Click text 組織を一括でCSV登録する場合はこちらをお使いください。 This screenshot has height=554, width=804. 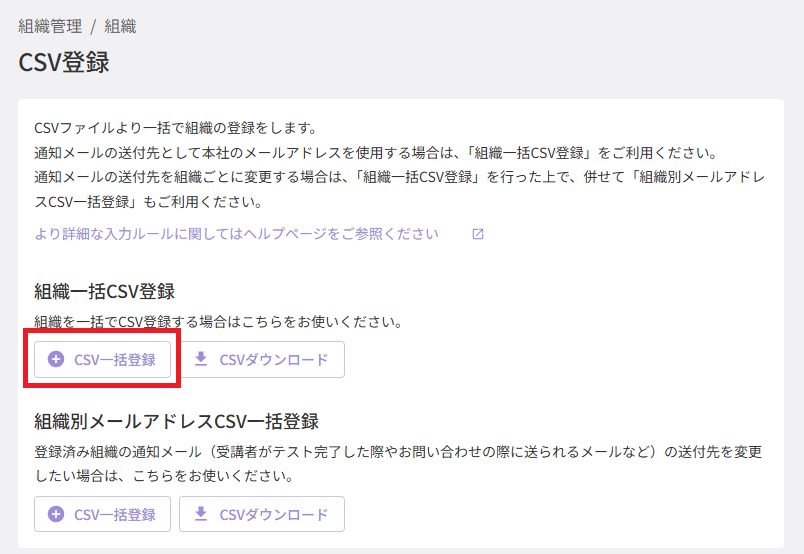tap(219, 322)
